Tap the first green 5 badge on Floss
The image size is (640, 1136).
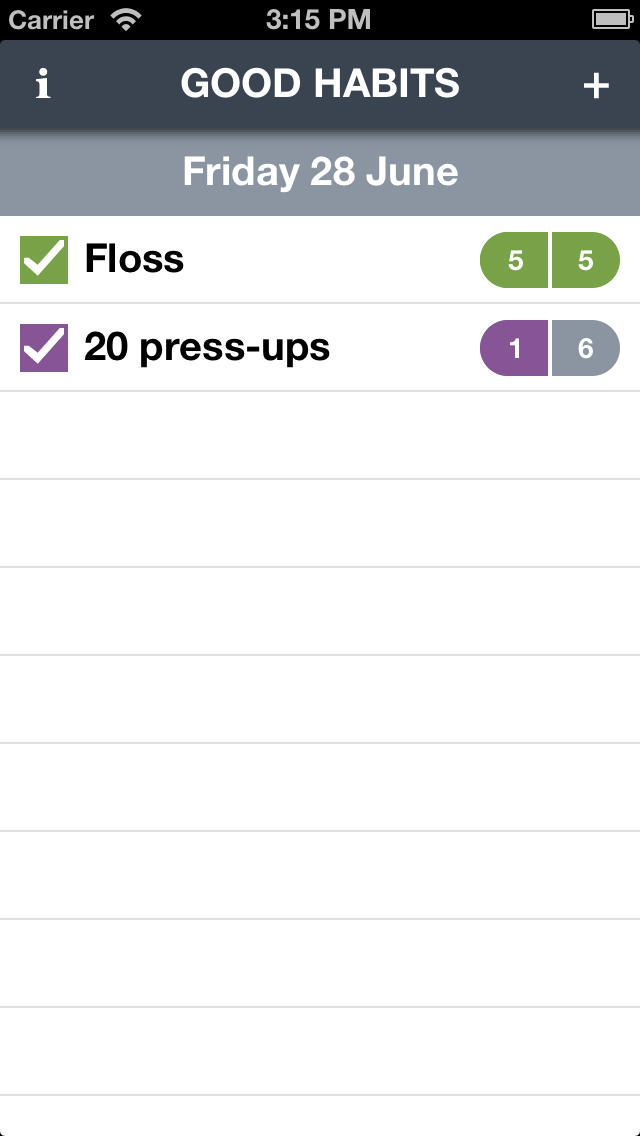pos(514,260)
